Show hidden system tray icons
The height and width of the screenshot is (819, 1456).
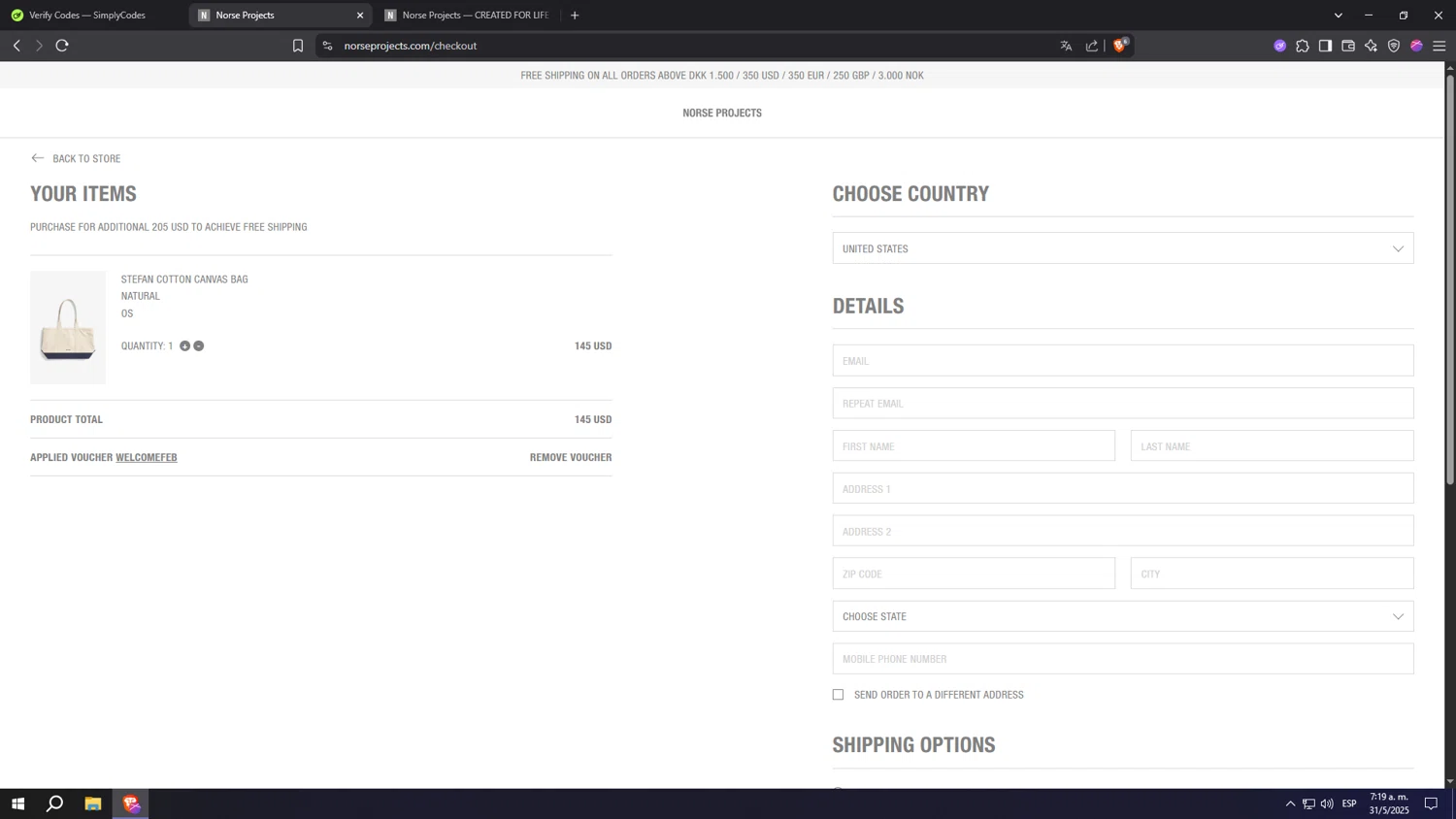pos(1290,803)
